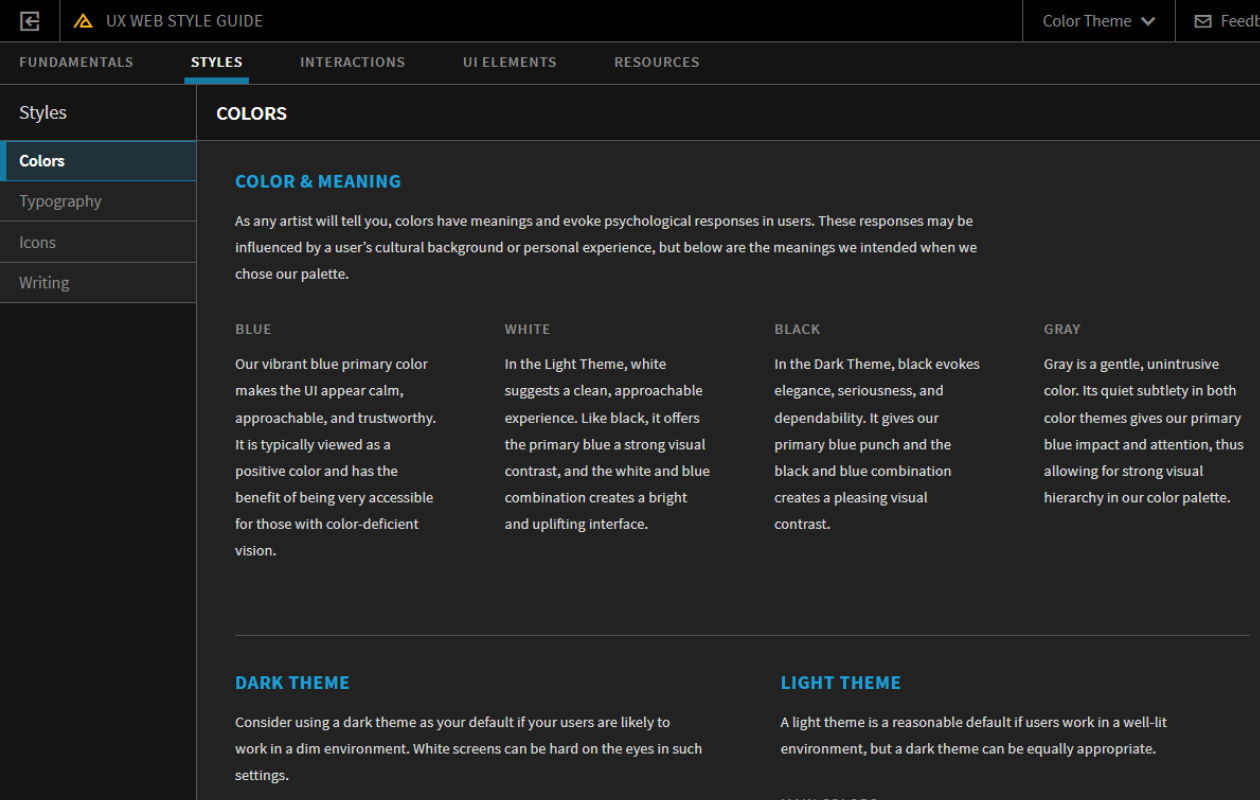Click the yellow triangle logo icon
Screen dimensions: 1260x800
(x=83, y=21)
